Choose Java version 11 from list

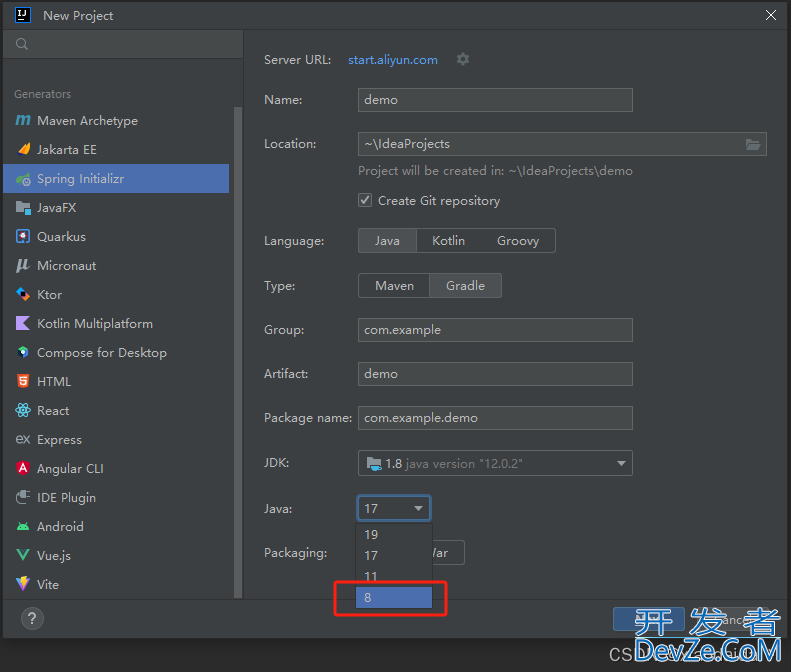coord(394,576)
